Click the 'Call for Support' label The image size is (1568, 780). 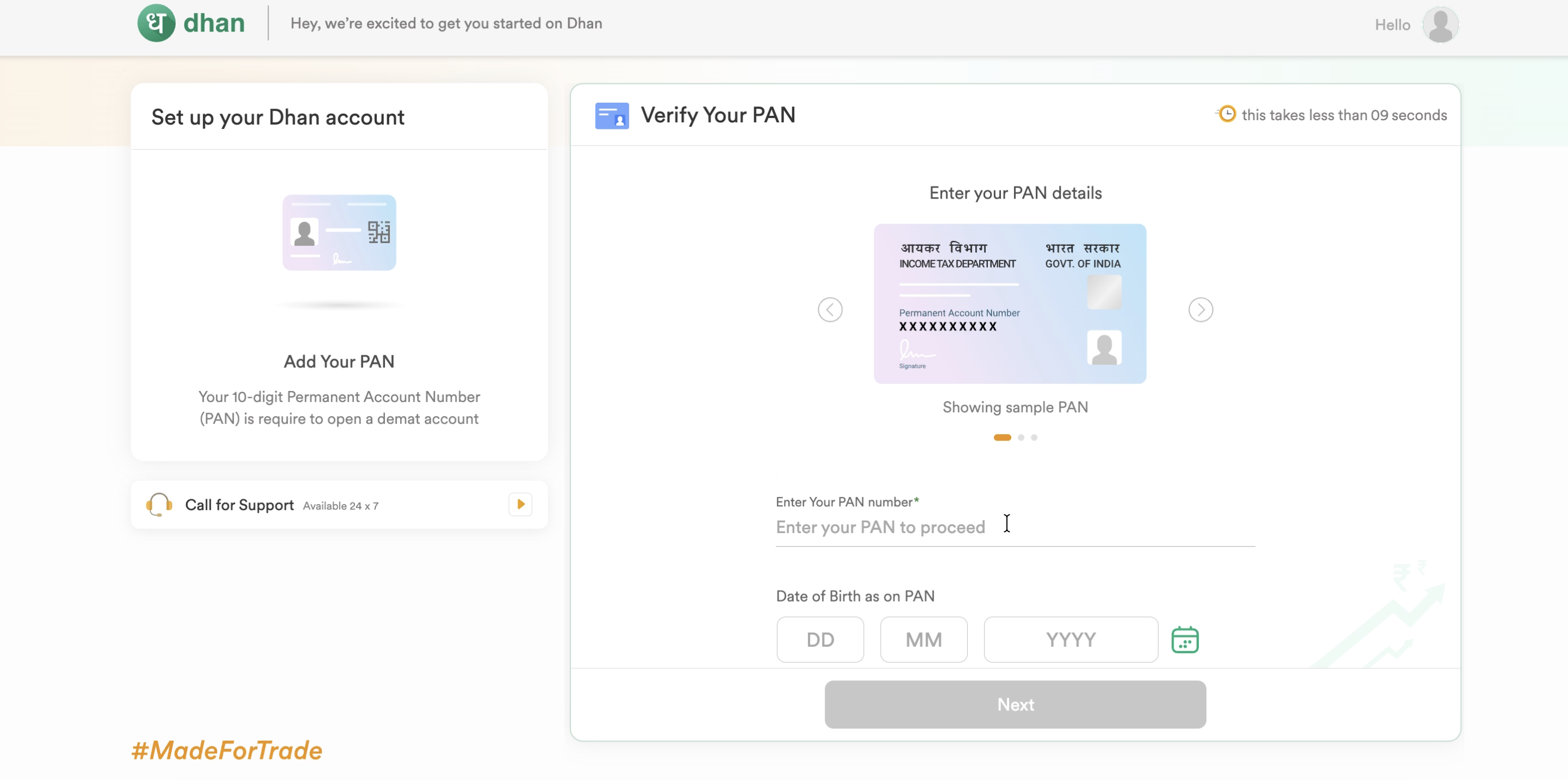pyautogui.click(x=239, y=505)
